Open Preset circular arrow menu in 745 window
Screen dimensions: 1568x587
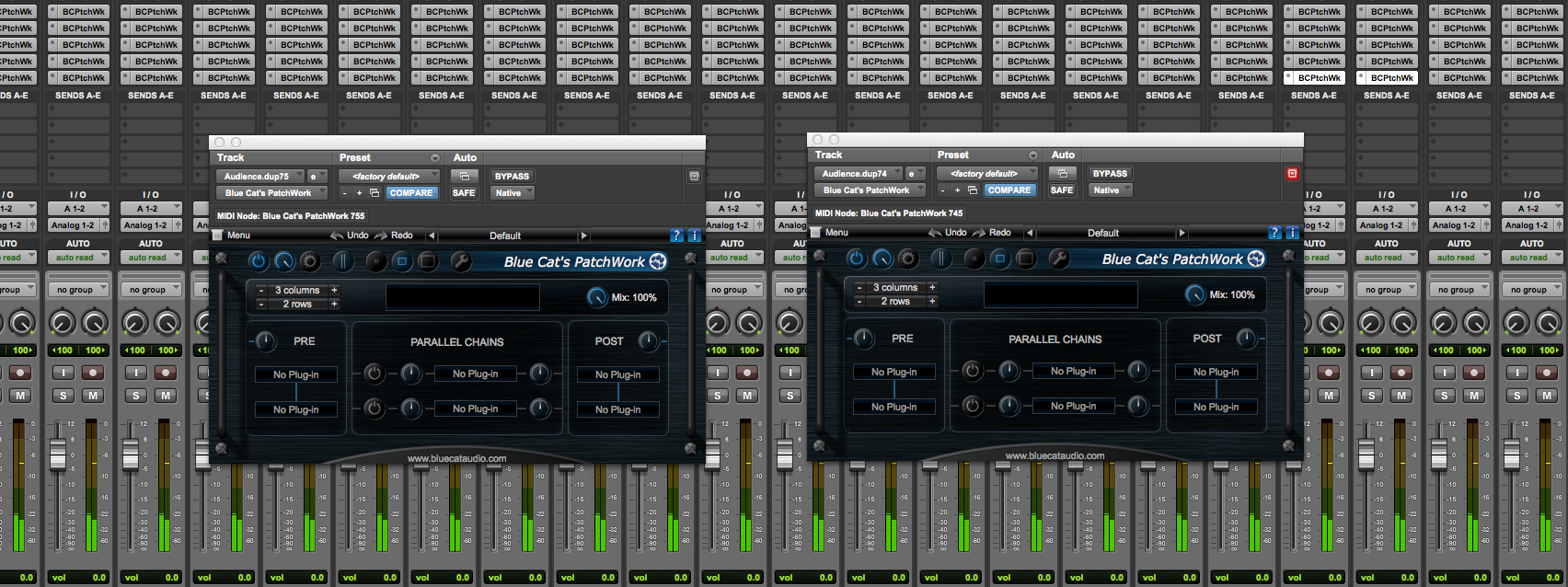(1033, 155)
